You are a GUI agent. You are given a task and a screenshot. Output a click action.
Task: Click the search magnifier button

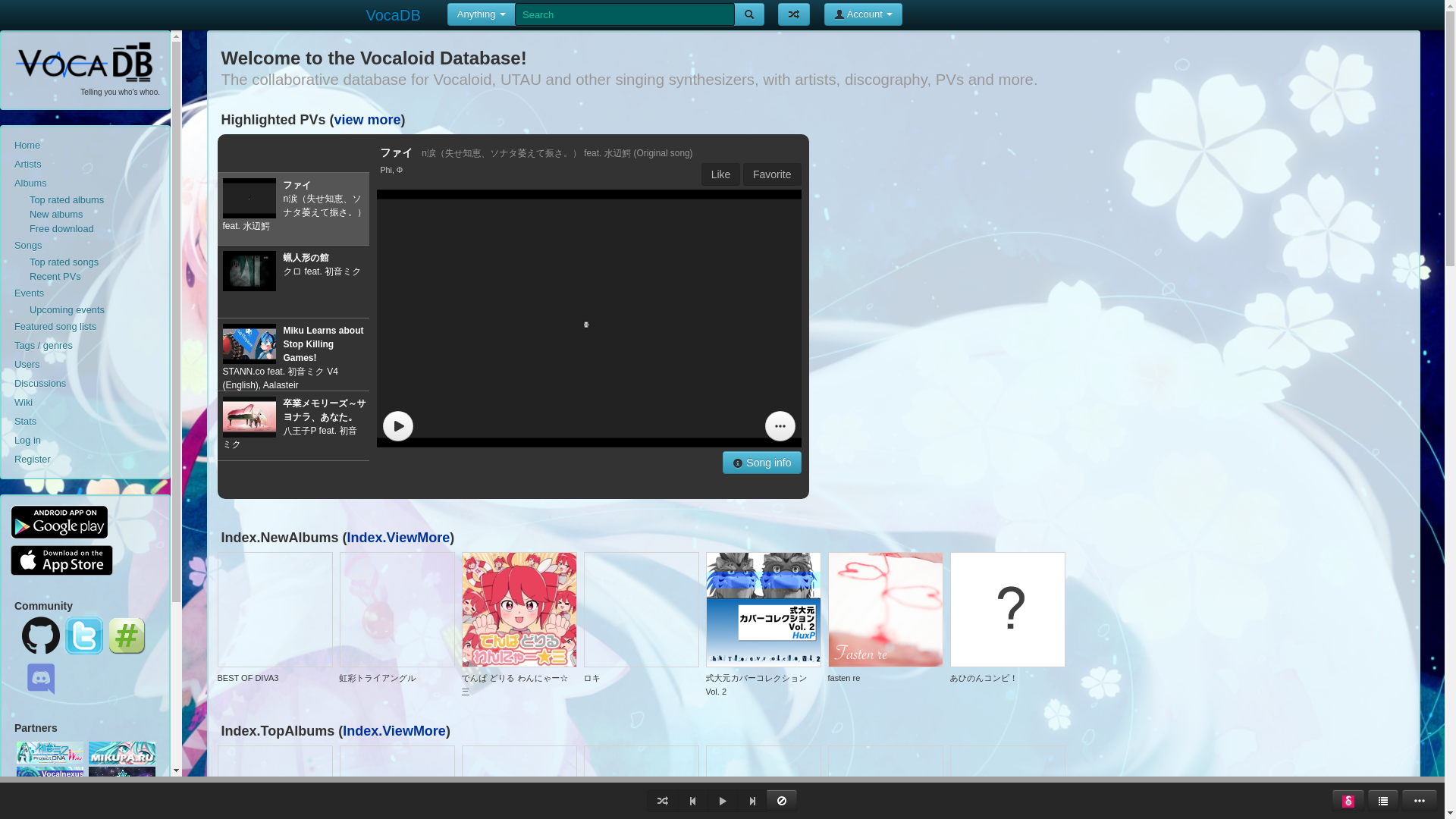(x=748, y=14)
